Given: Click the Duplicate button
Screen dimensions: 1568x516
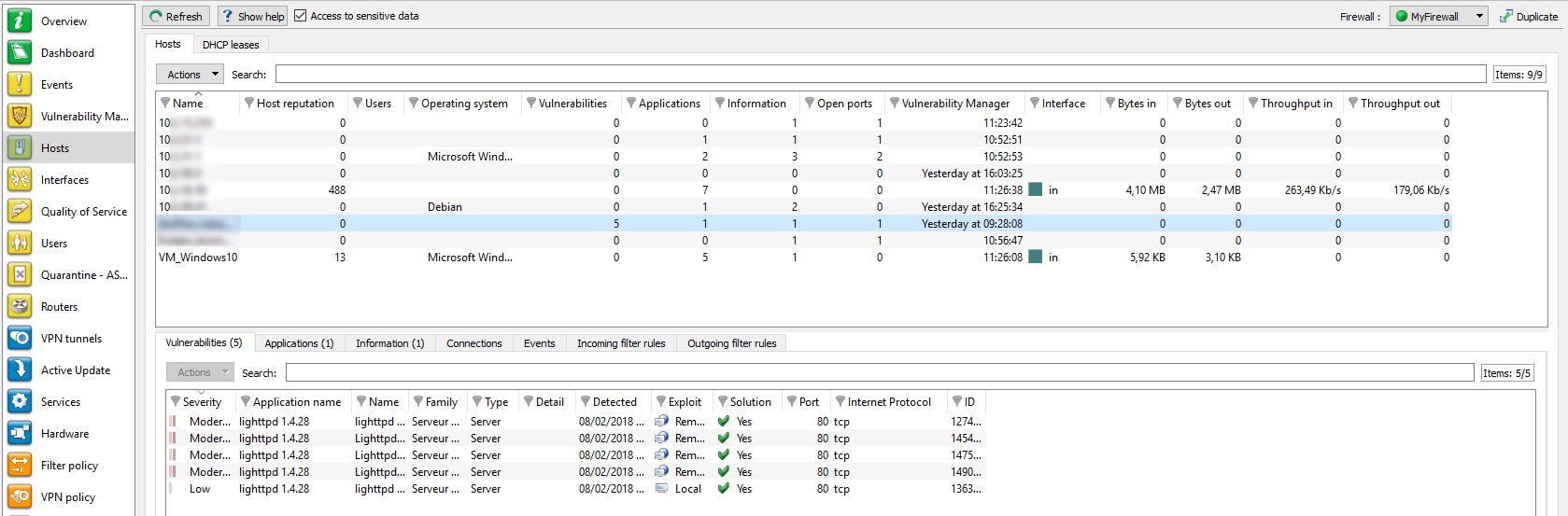Looking at the screenshot, I should pos(1529,16).
